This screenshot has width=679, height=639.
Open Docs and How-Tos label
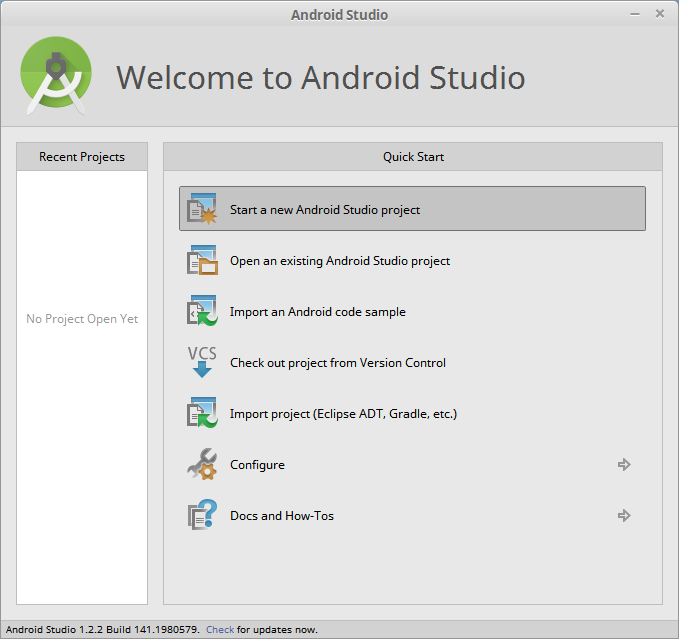282,516
